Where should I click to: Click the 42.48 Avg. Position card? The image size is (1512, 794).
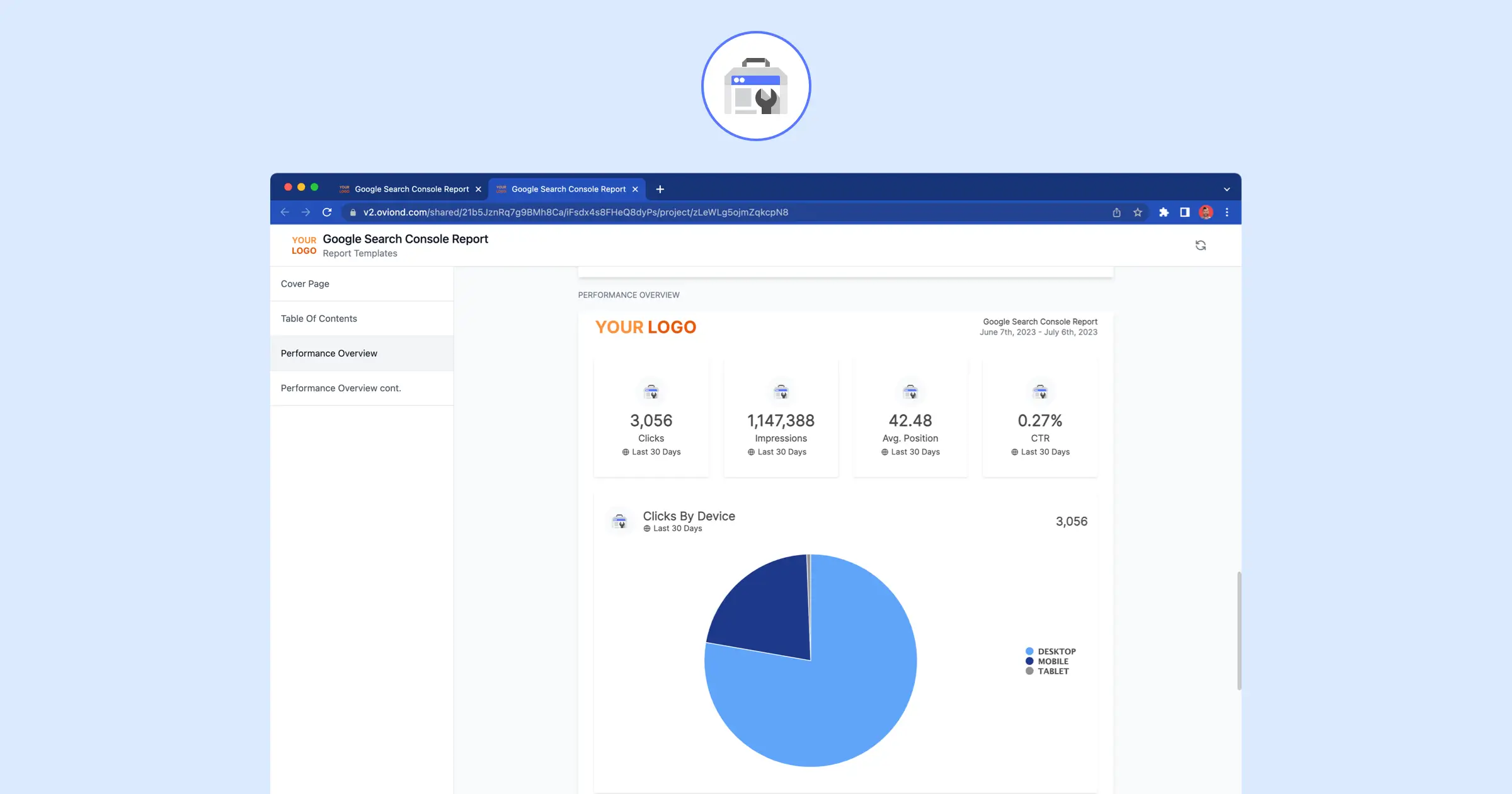pos(910,418)
